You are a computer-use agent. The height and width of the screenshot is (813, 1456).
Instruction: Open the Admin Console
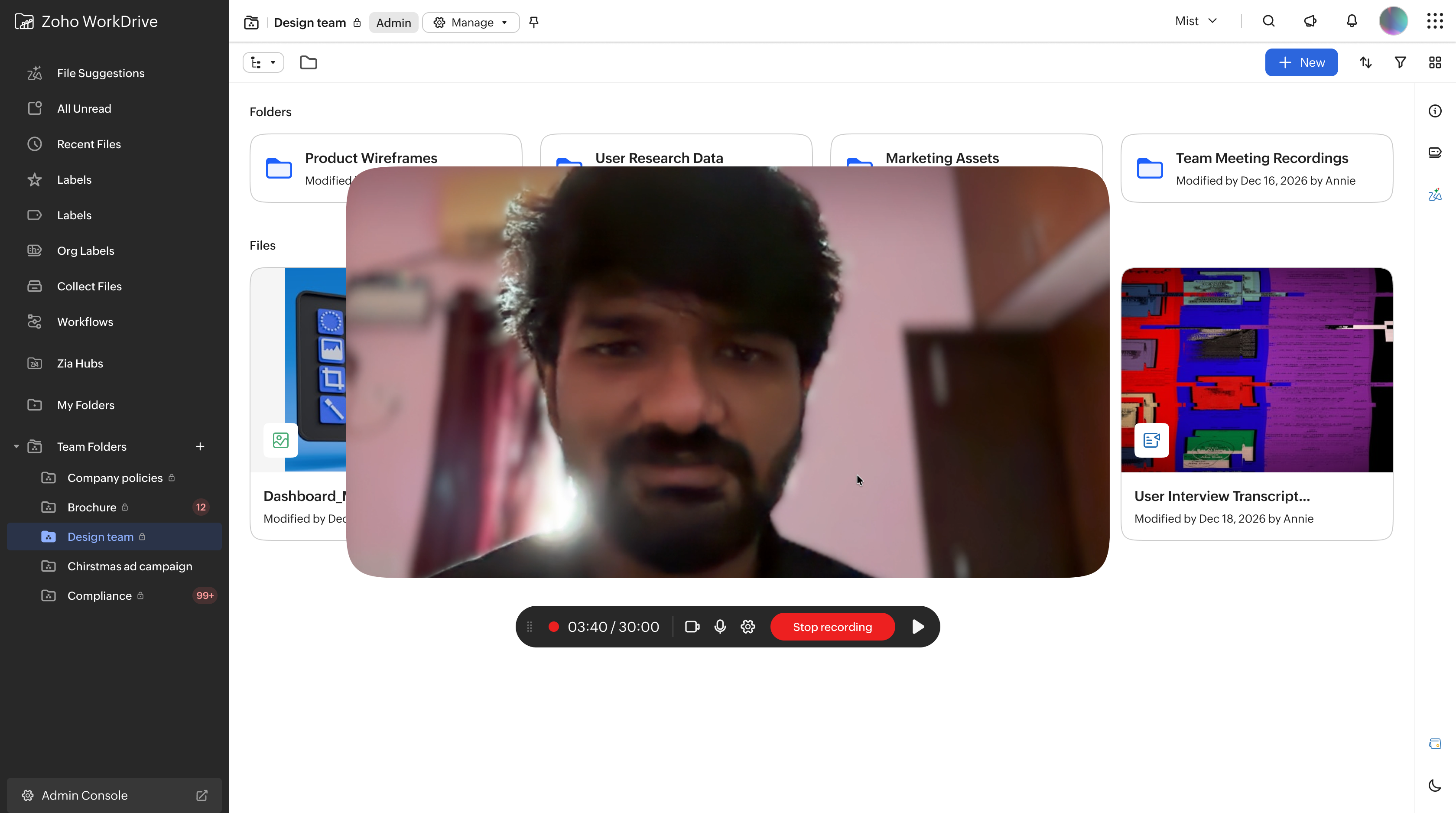(114, 796)
